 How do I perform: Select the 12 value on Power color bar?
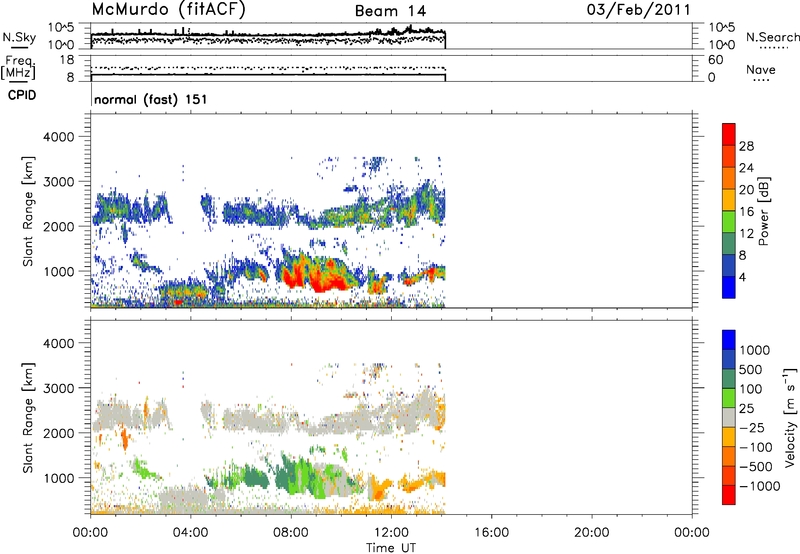[x=746, y=234]
